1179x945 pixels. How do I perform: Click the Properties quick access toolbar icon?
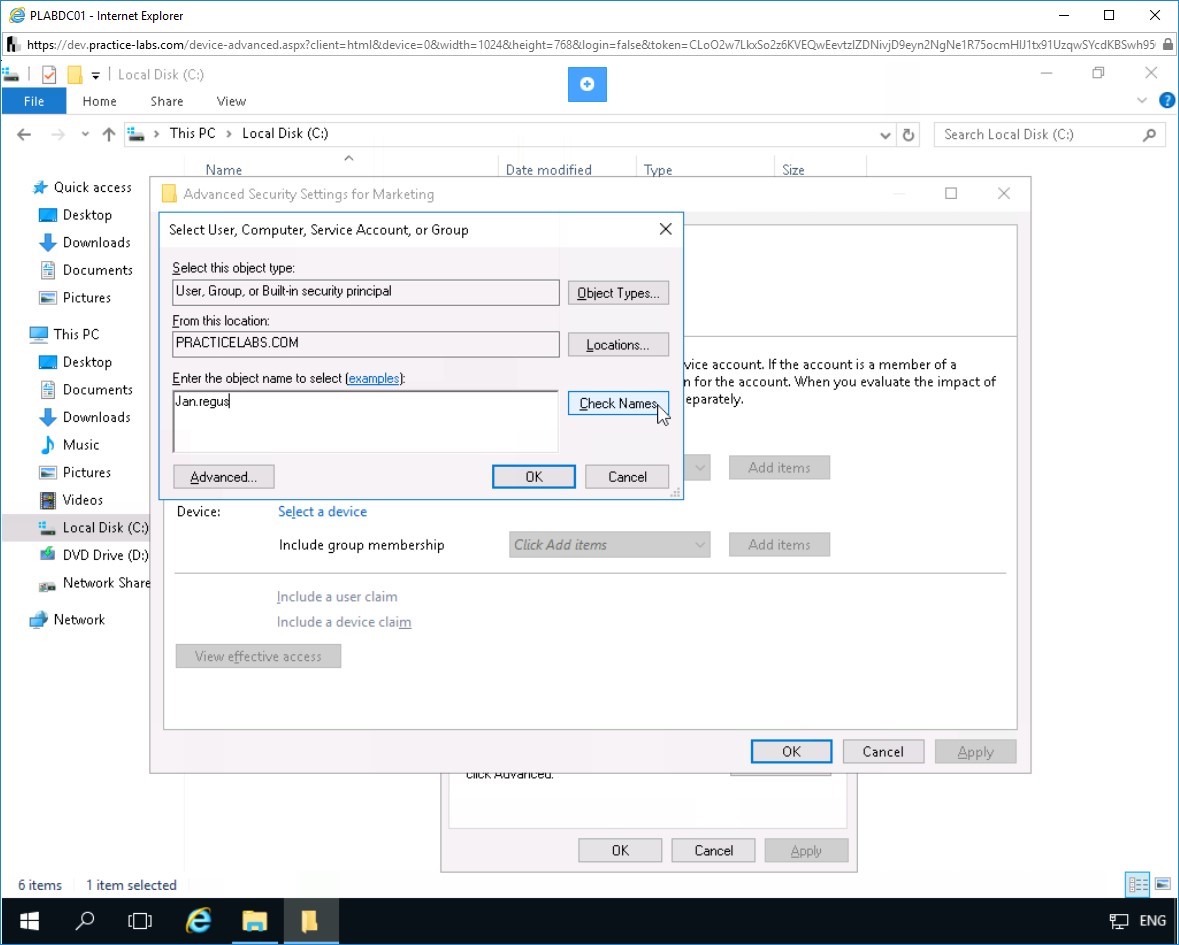tap(49, 74)
